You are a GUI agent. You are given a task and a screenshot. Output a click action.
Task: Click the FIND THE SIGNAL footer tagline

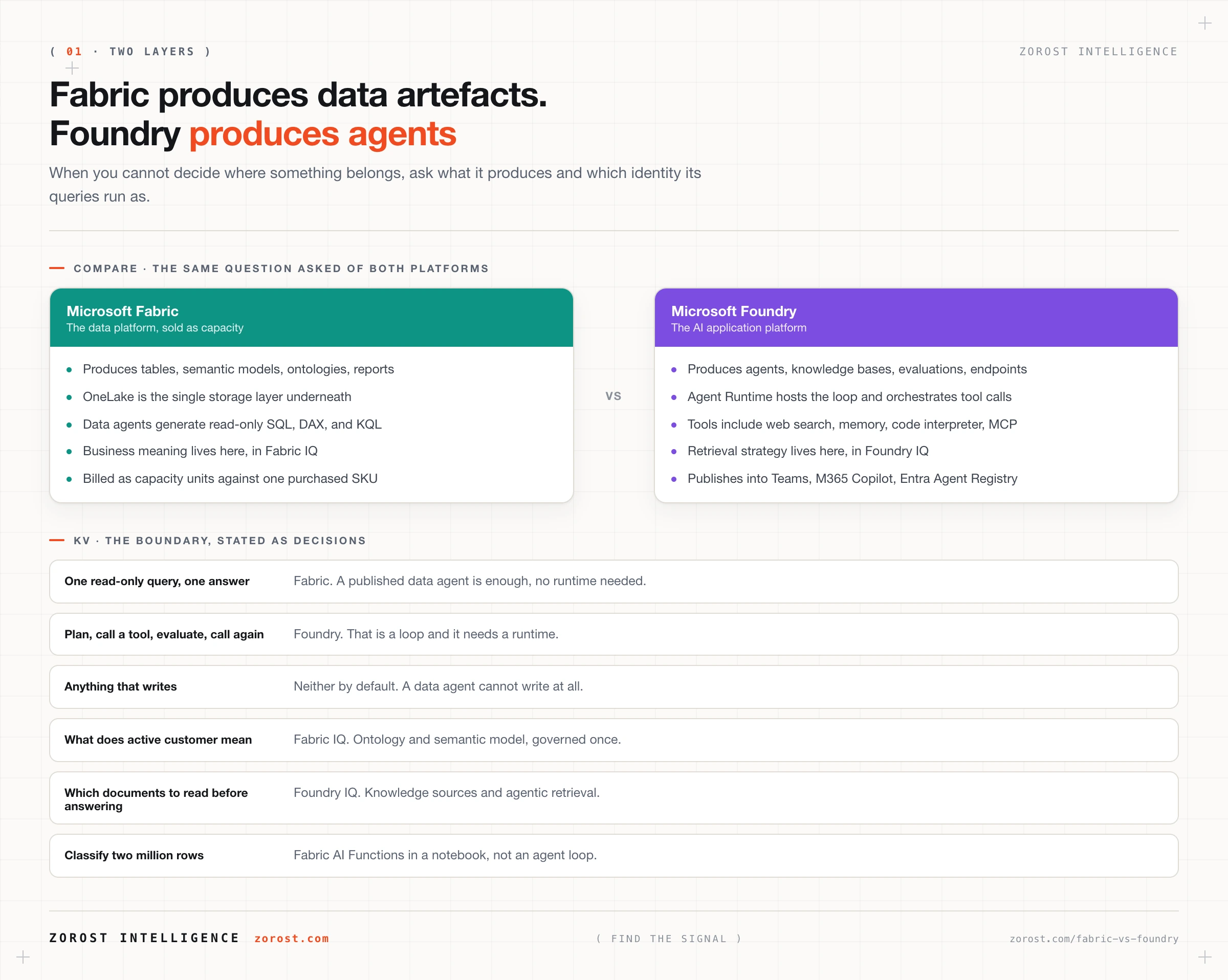pos(669,939)
